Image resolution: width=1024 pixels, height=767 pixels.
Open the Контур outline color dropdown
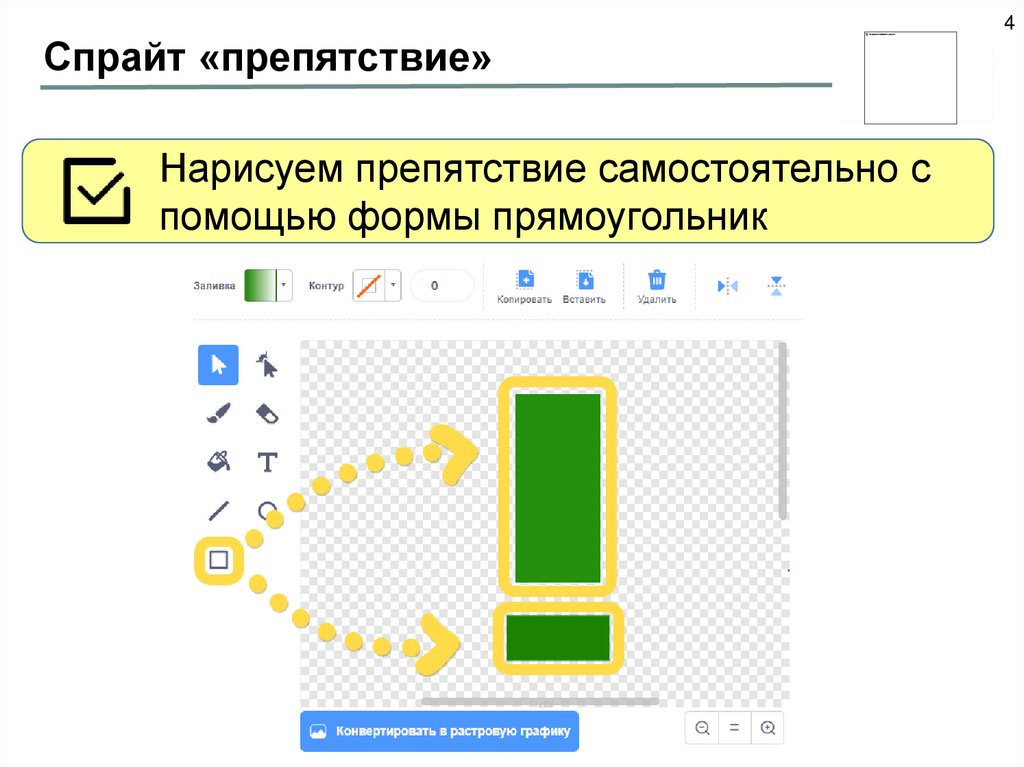[x=392, y=286]
